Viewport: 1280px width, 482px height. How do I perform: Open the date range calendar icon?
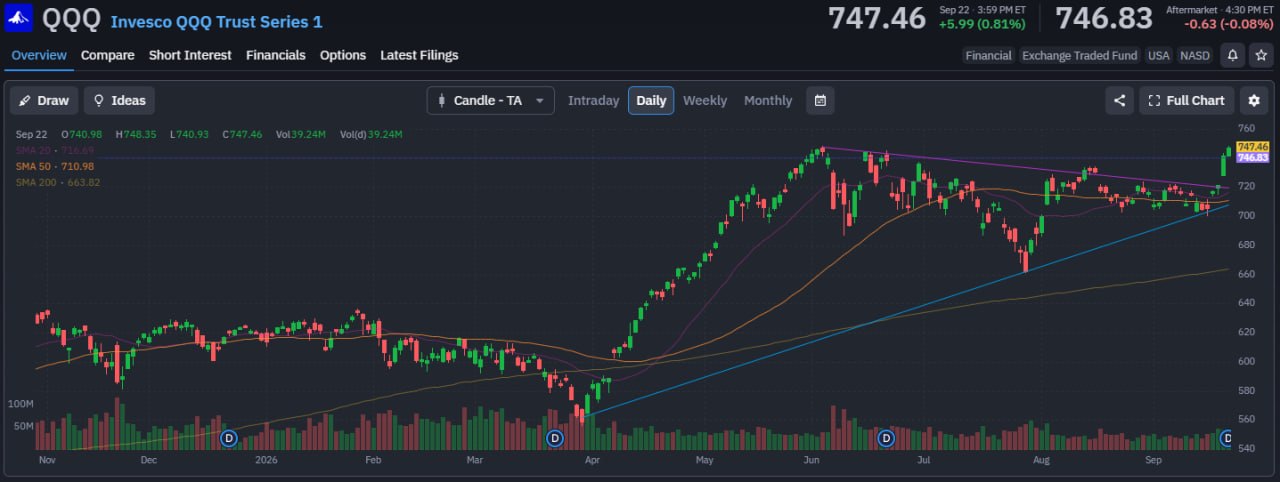820,100
